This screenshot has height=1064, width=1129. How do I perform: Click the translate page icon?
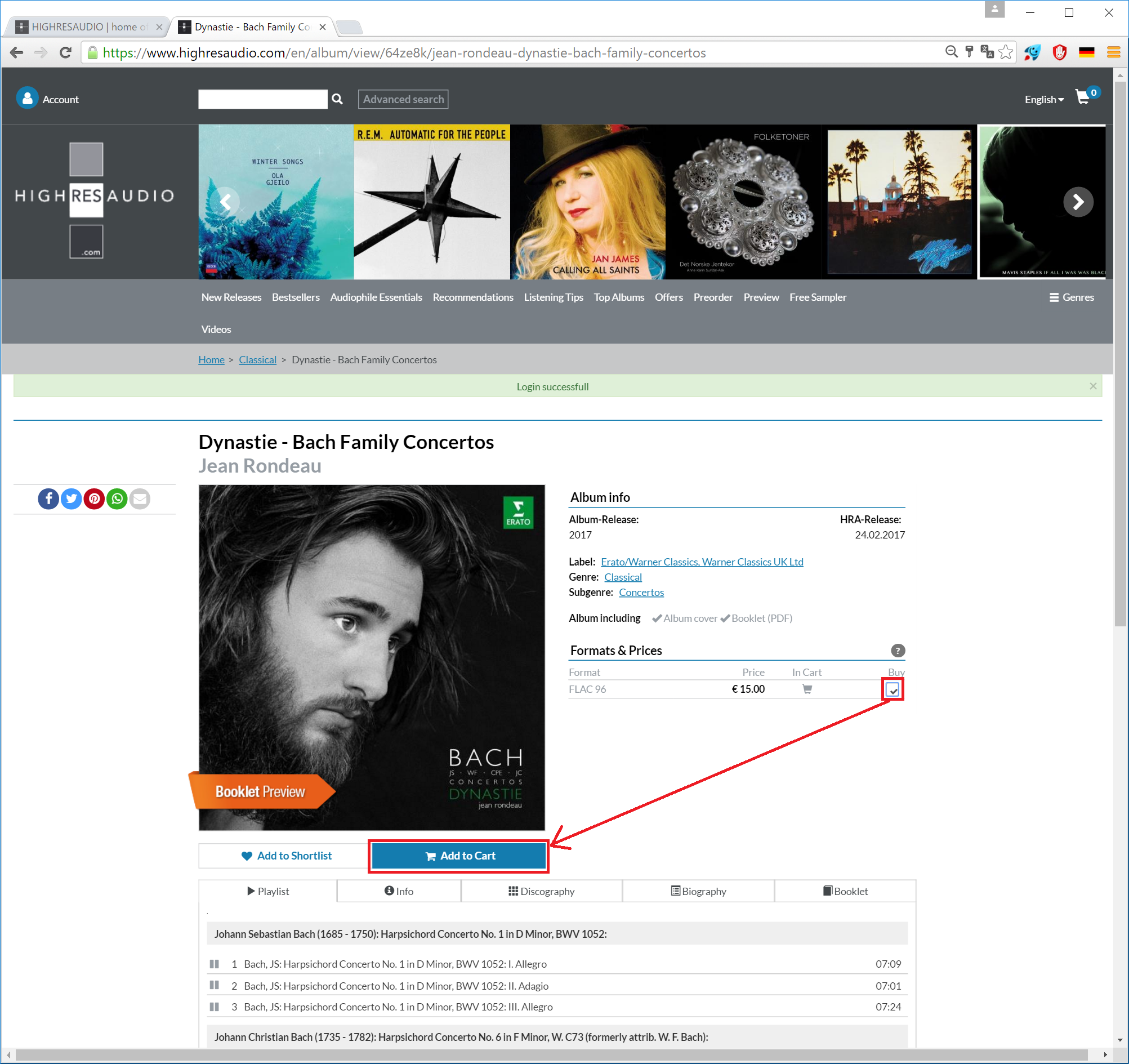coord(987,52)
